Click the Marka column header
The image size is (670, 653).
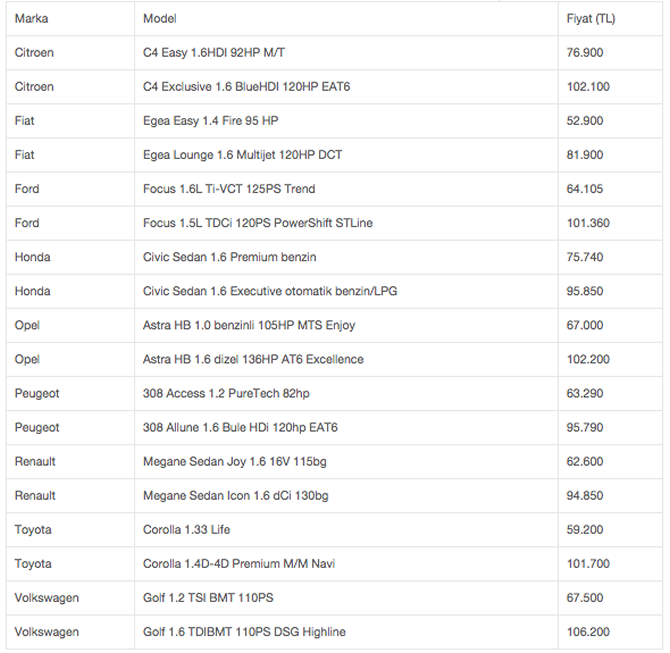[x=31, y=18]
